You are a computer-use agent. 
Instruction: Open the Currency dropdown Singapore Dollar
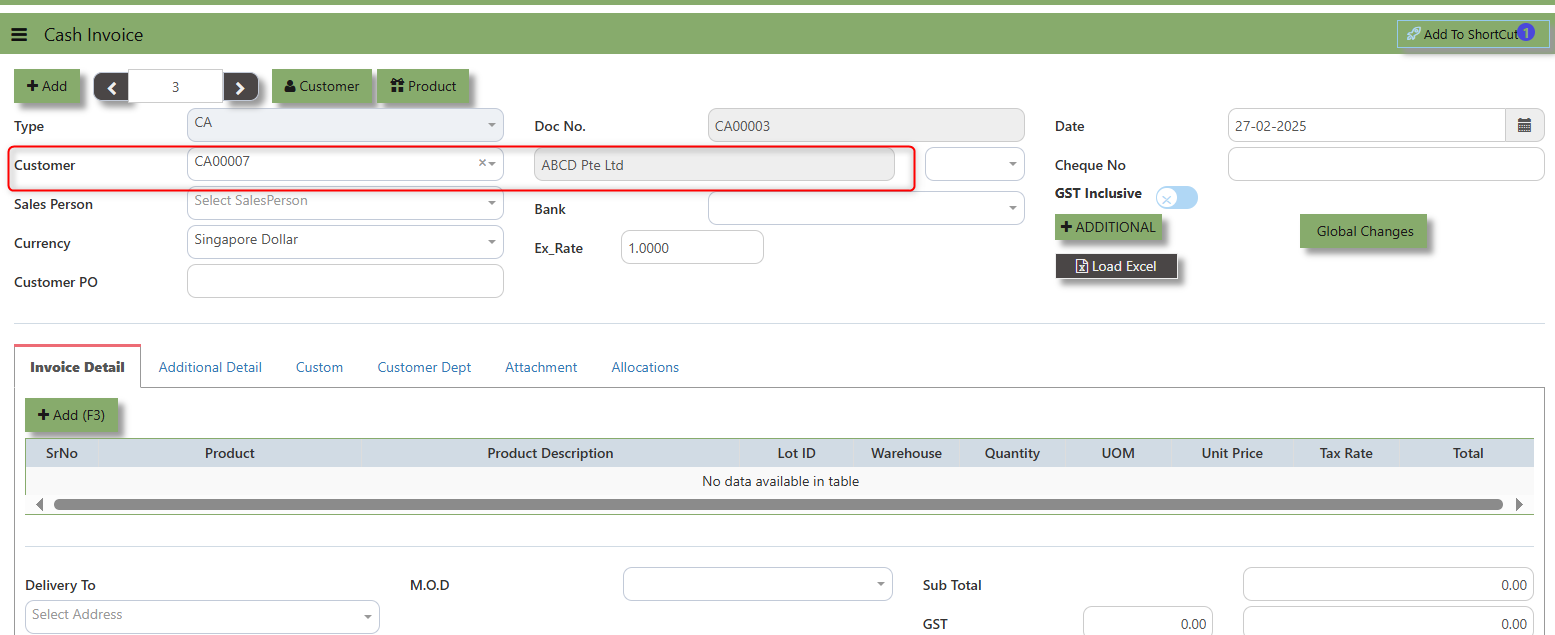tap(345, 241)
